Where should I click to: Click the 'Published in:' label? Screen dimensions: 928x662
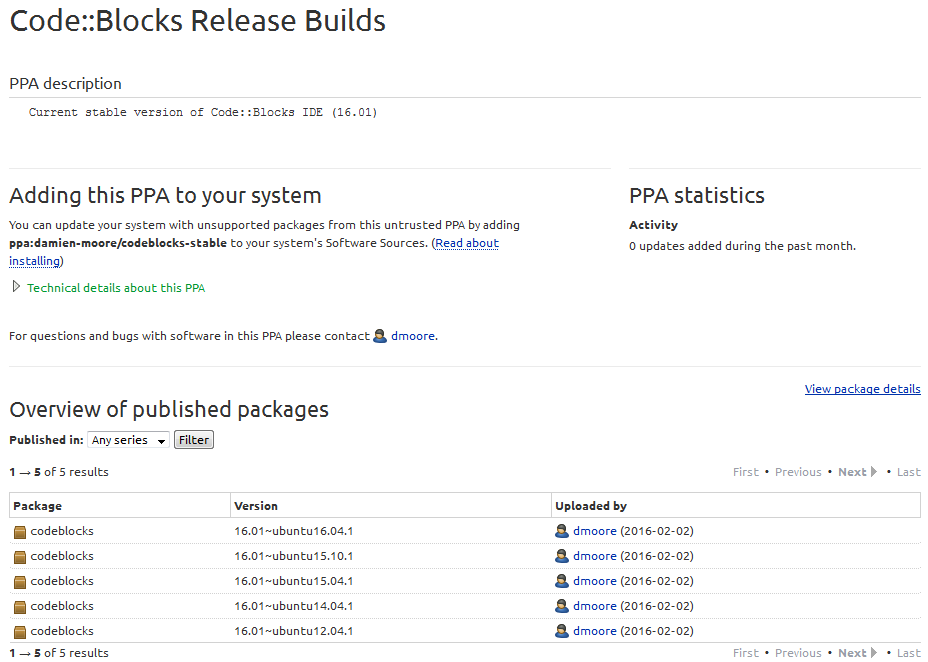(x=46, y=440)
